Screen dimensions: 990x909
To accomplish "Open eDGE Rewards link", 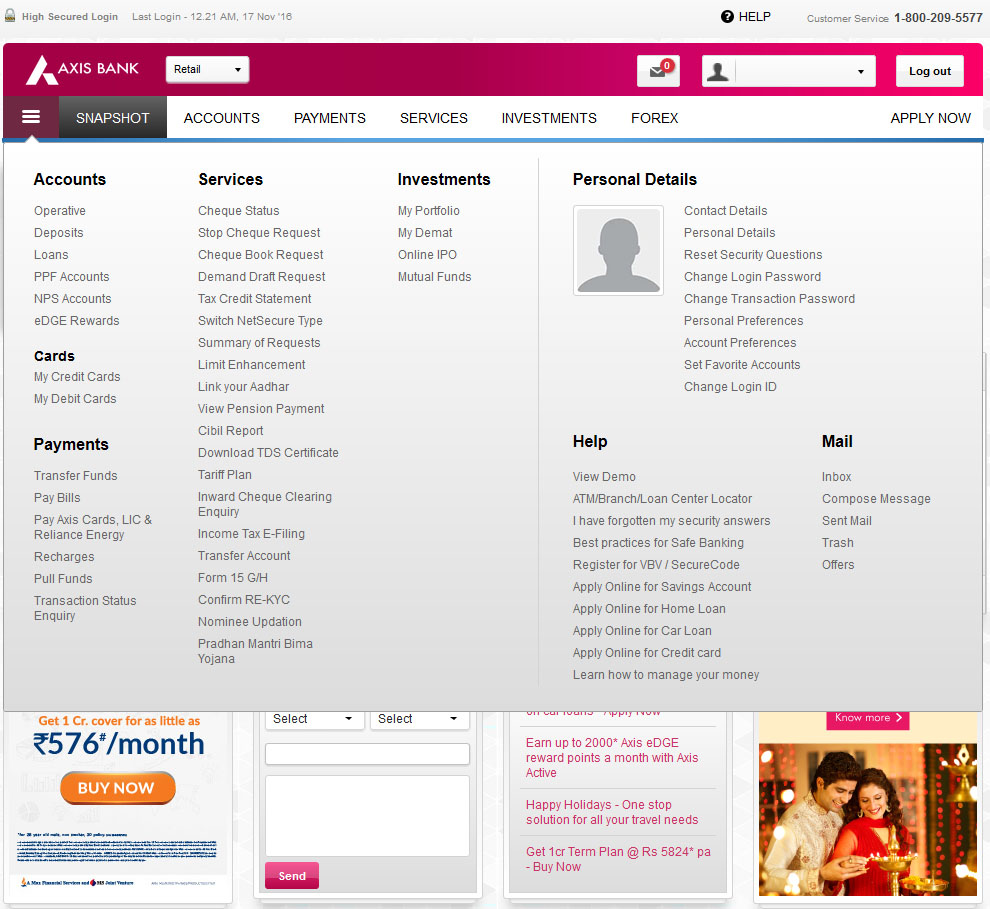I will coord(76,321).
